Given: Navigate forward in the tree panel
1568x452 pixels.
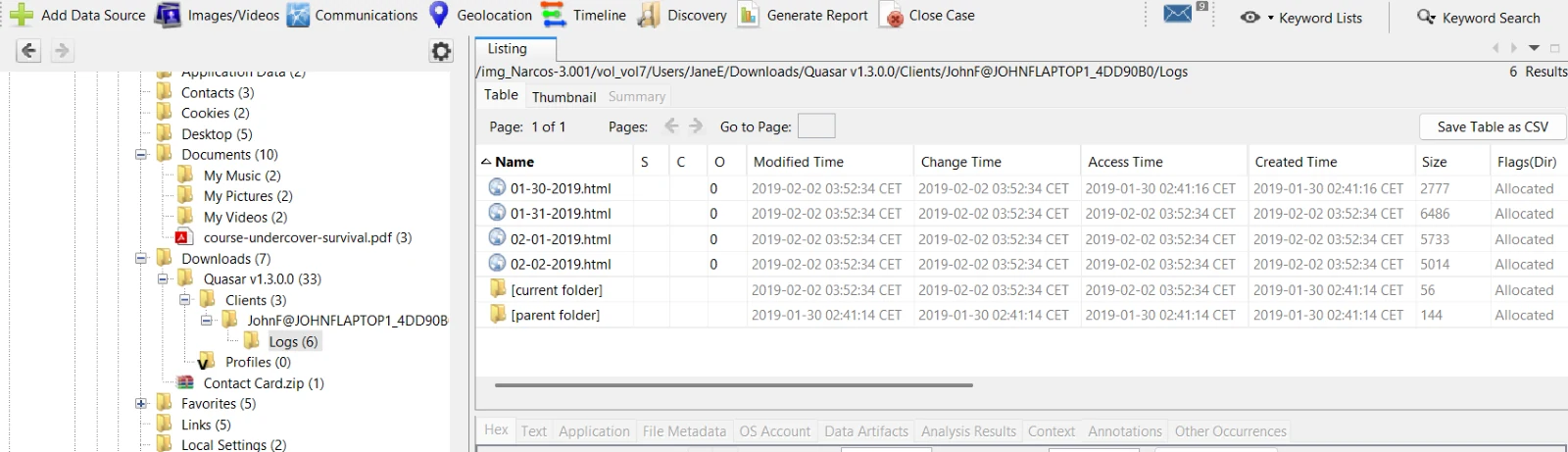Looking at the screenshot, I should 62,51.
